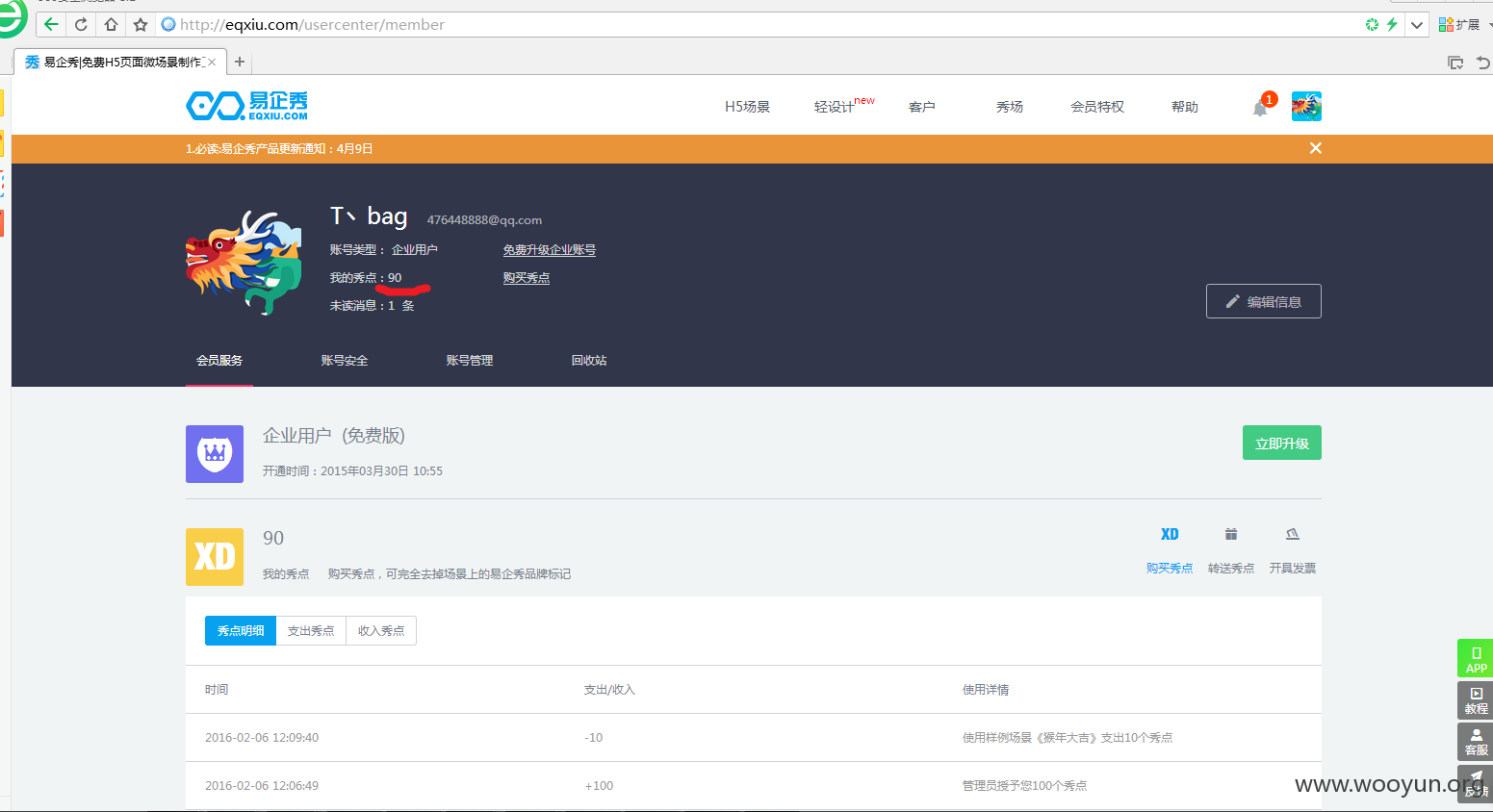Viewport: 1493px width, 812px height.
Task: Open the 秀场 menu item
Action: pos(1009,107)
